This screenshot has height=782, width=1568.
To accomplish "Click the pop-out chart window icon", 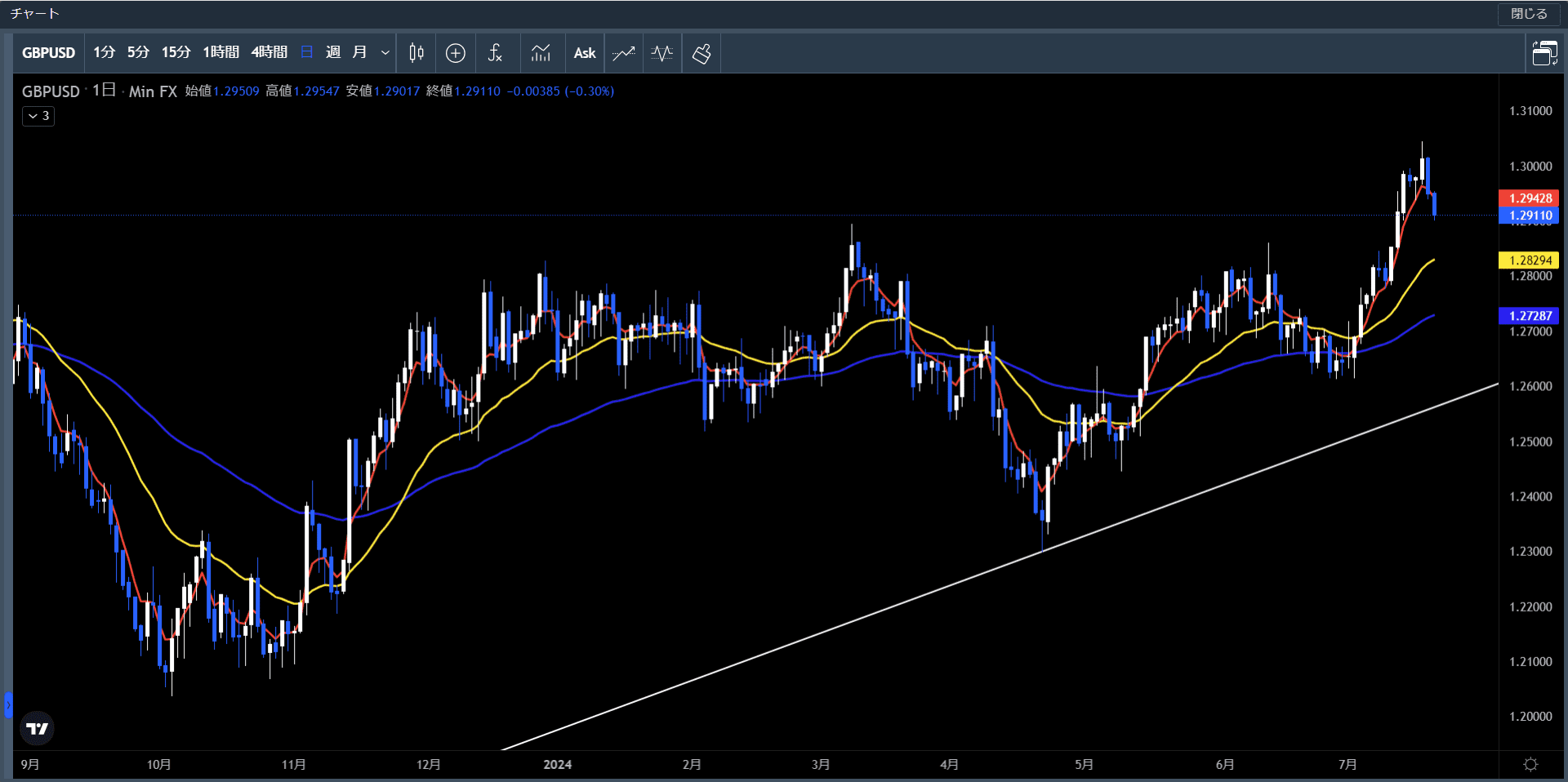I will (x=1544, y=53).
